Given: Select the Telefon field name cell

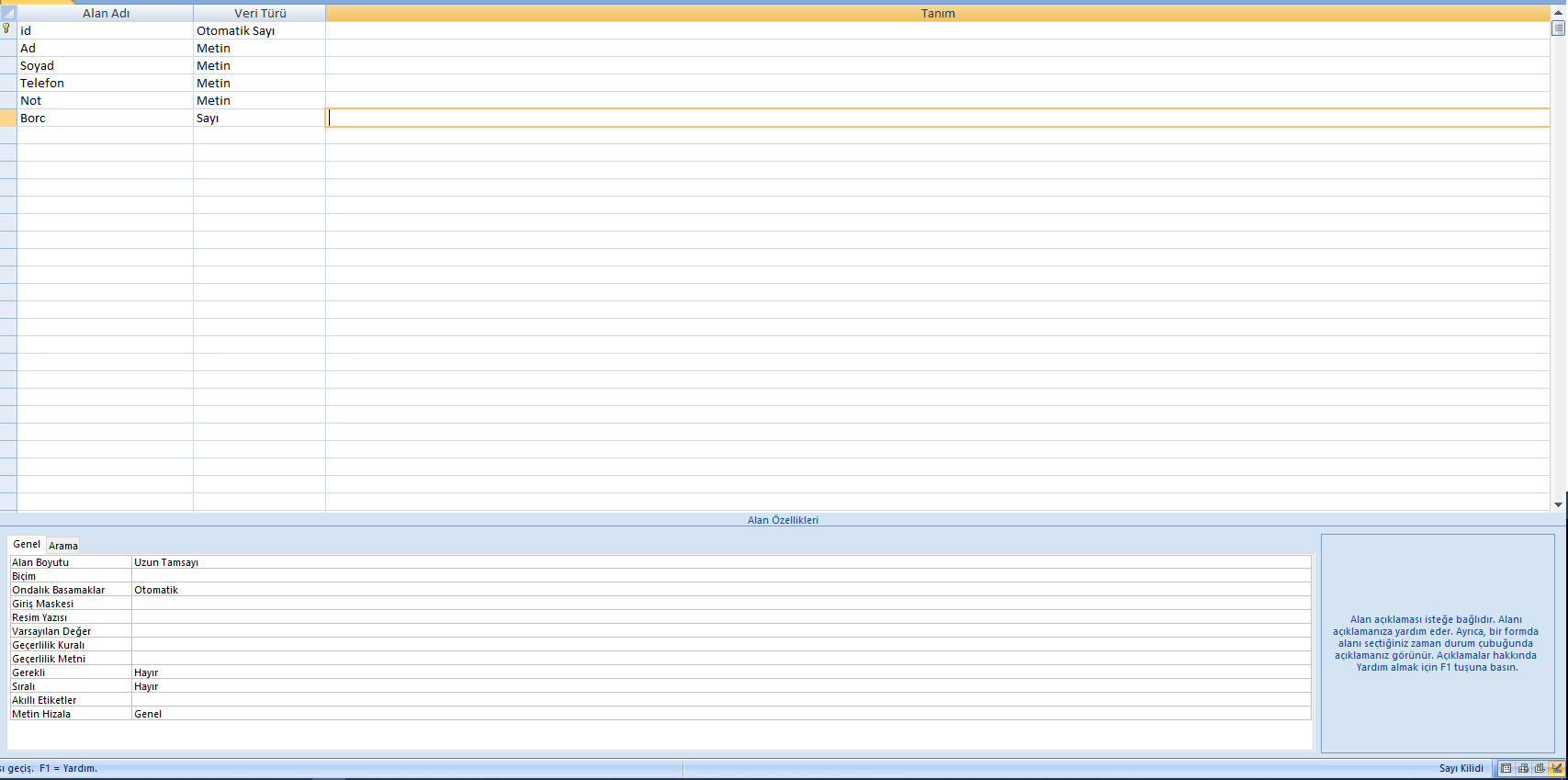Looking at the screenshot, I should click(105, 83).
